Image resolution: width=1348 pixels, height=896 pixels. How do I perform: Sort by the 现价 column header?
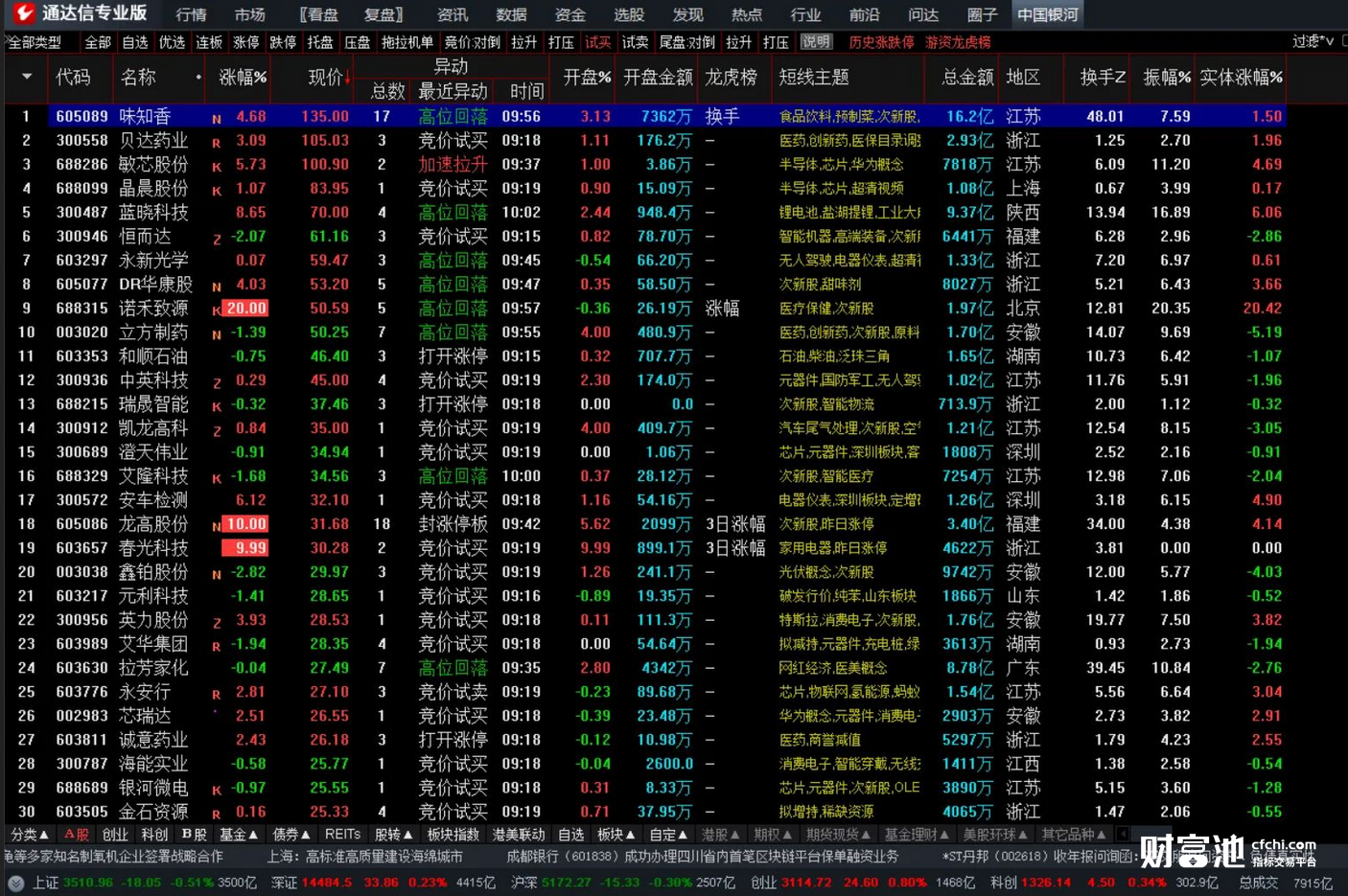point(325,78)
